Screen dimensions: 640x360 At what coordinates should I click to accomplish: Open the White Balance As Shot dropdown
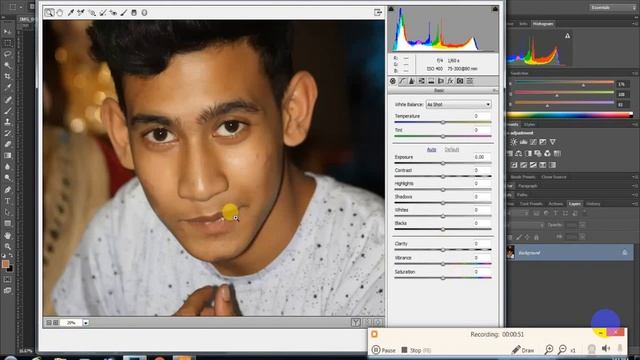click(x=458, y=104)
